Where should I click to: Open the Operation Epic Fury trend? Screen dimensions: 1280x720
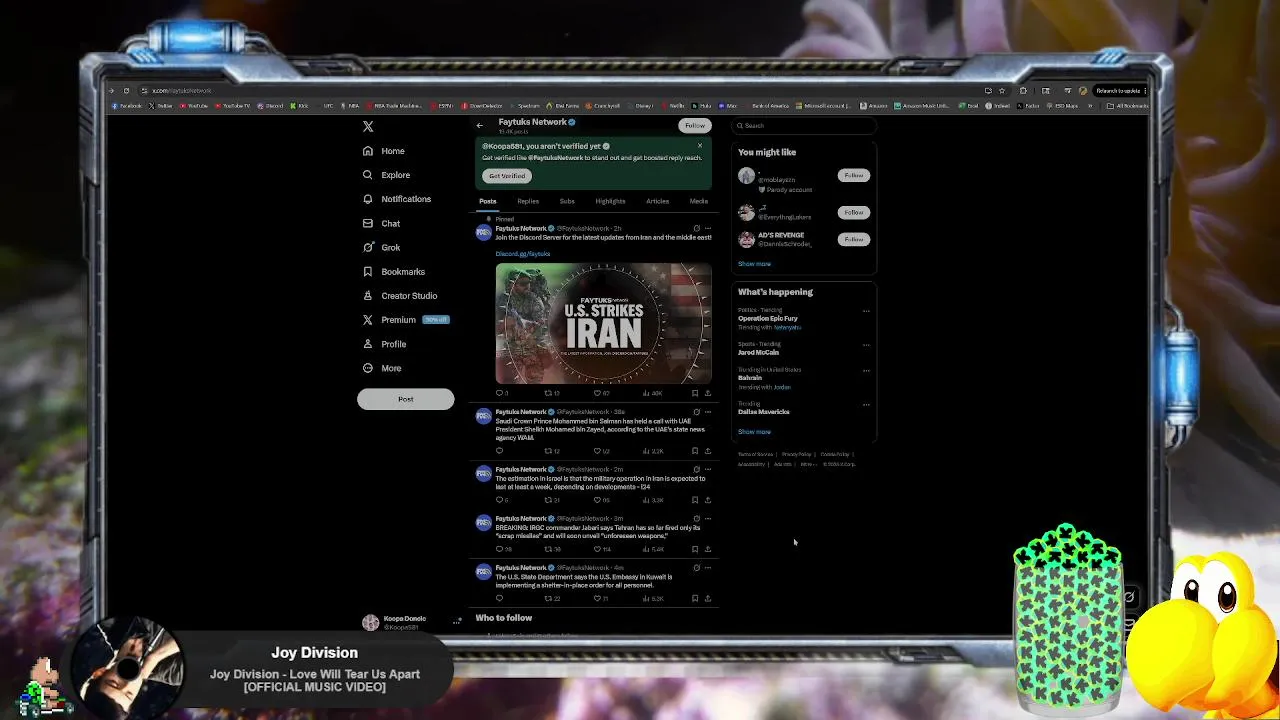coord(768,318)
